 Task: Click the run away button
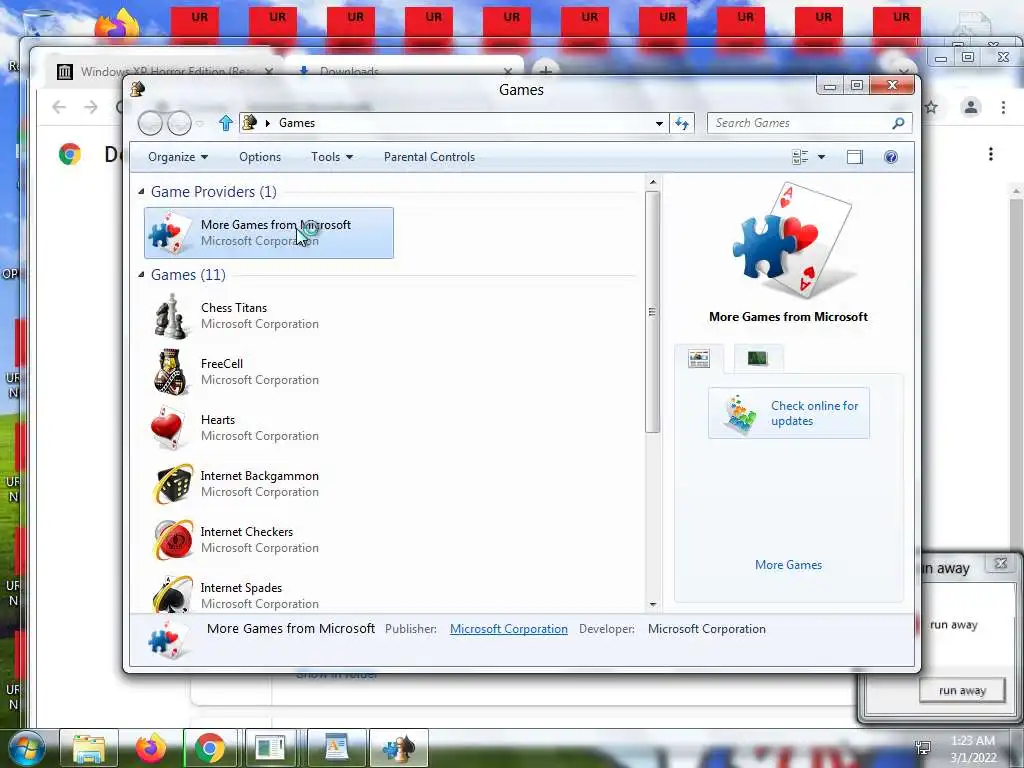coord(962,690)
